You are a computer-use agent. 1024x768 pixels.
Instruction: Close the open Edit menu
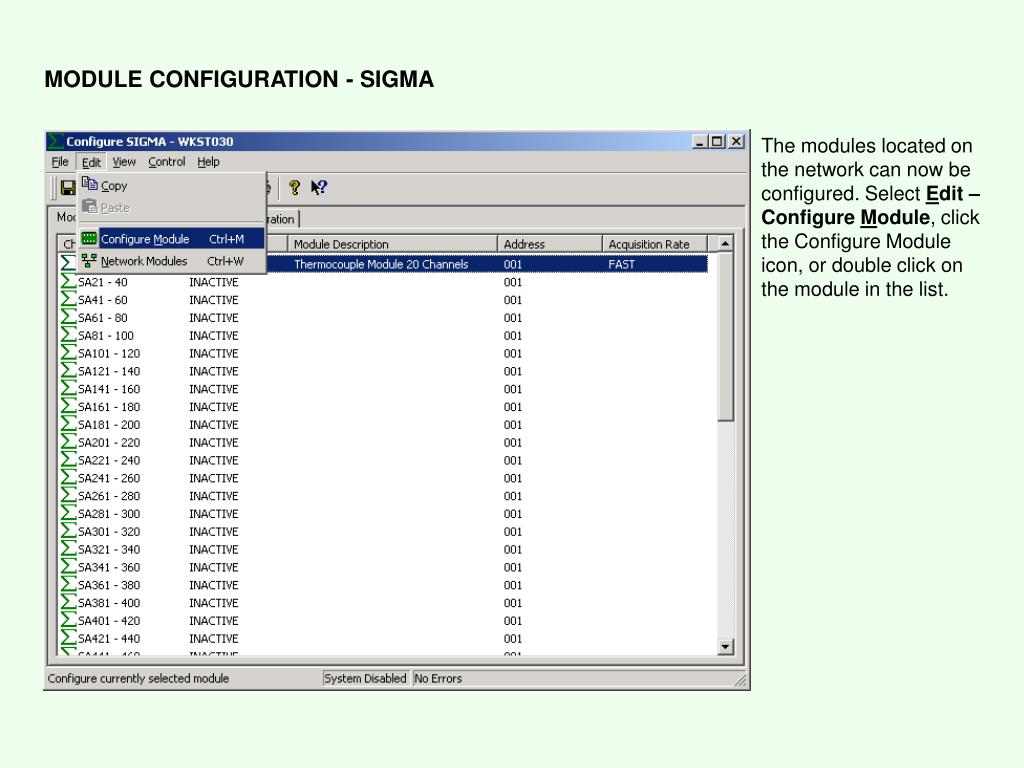91,162
